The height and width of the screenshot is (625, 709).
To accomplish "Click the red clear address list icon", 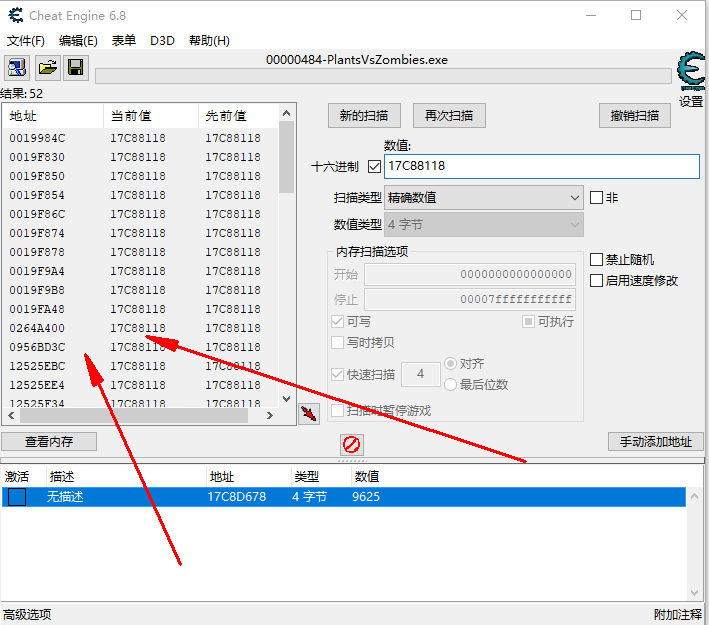I will point(352,445).
